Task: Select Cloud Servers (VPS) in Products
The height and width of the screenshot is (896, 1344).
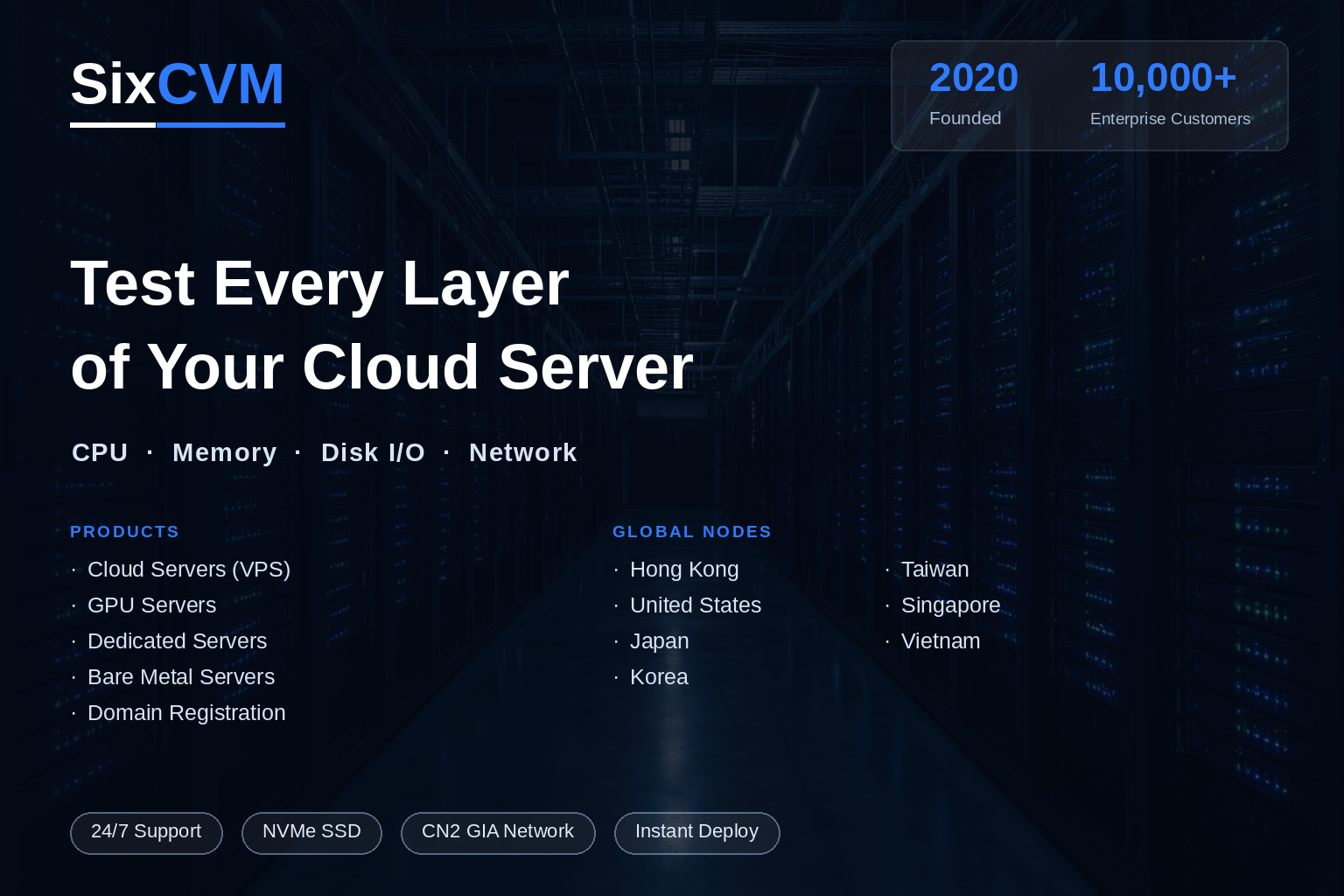Action: (x=189, y=570)
